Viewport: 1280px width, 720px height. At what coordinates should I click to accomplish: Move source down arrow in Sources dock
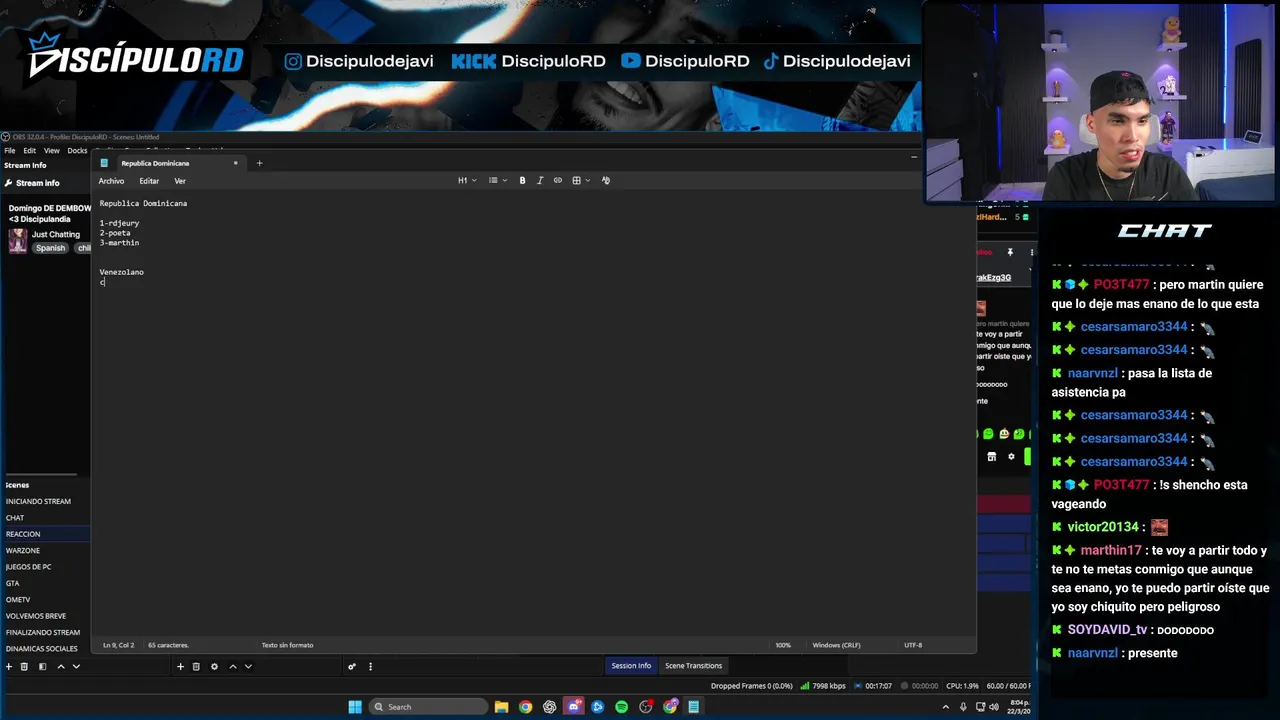pyautogui.click(x=248, y=666)
